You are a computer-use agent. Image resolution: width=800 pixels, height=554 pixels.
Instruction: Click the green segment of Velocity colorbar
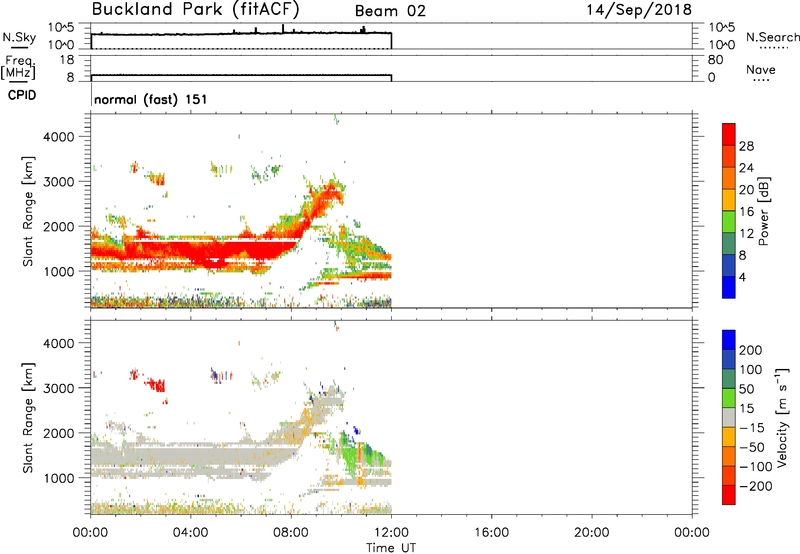[729, 398]
